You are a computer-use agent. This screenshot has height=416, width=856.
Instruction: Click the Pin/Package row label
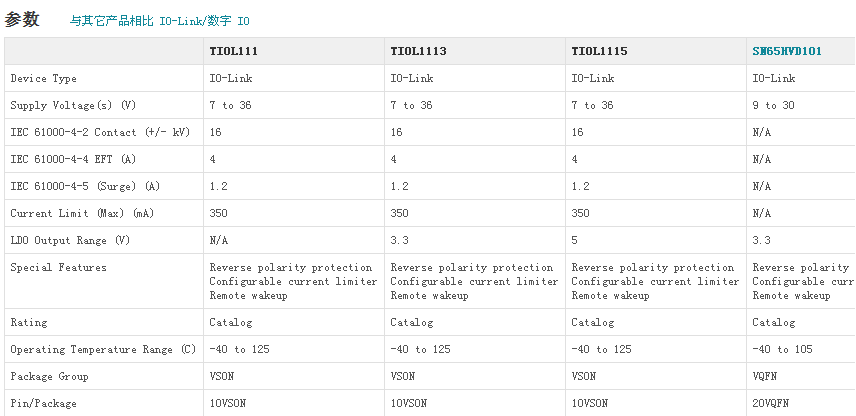click(43, 403)
